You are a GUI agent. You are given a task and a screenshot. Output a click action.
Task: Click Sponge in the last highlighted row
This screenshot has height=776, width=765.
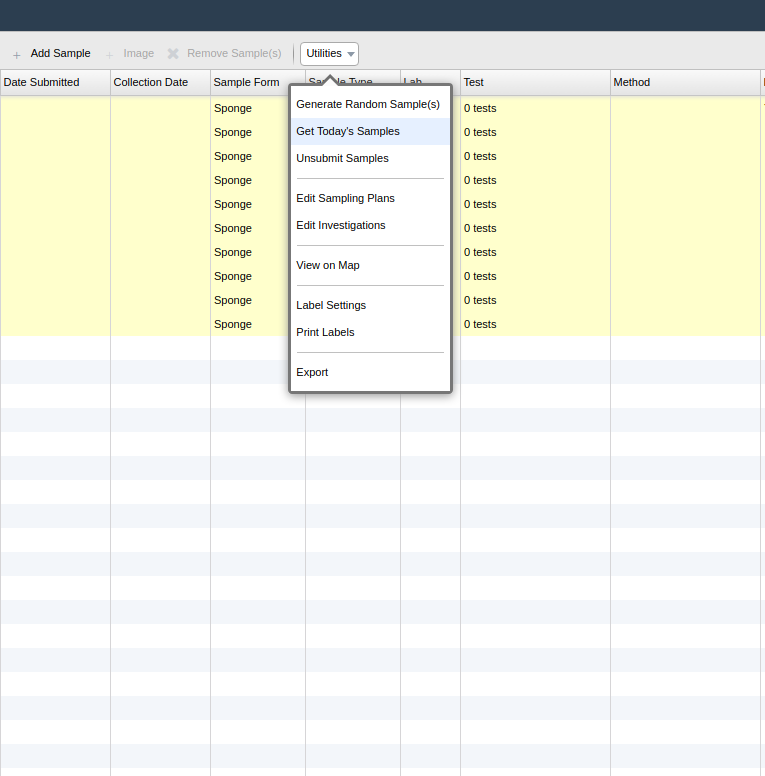233,324
